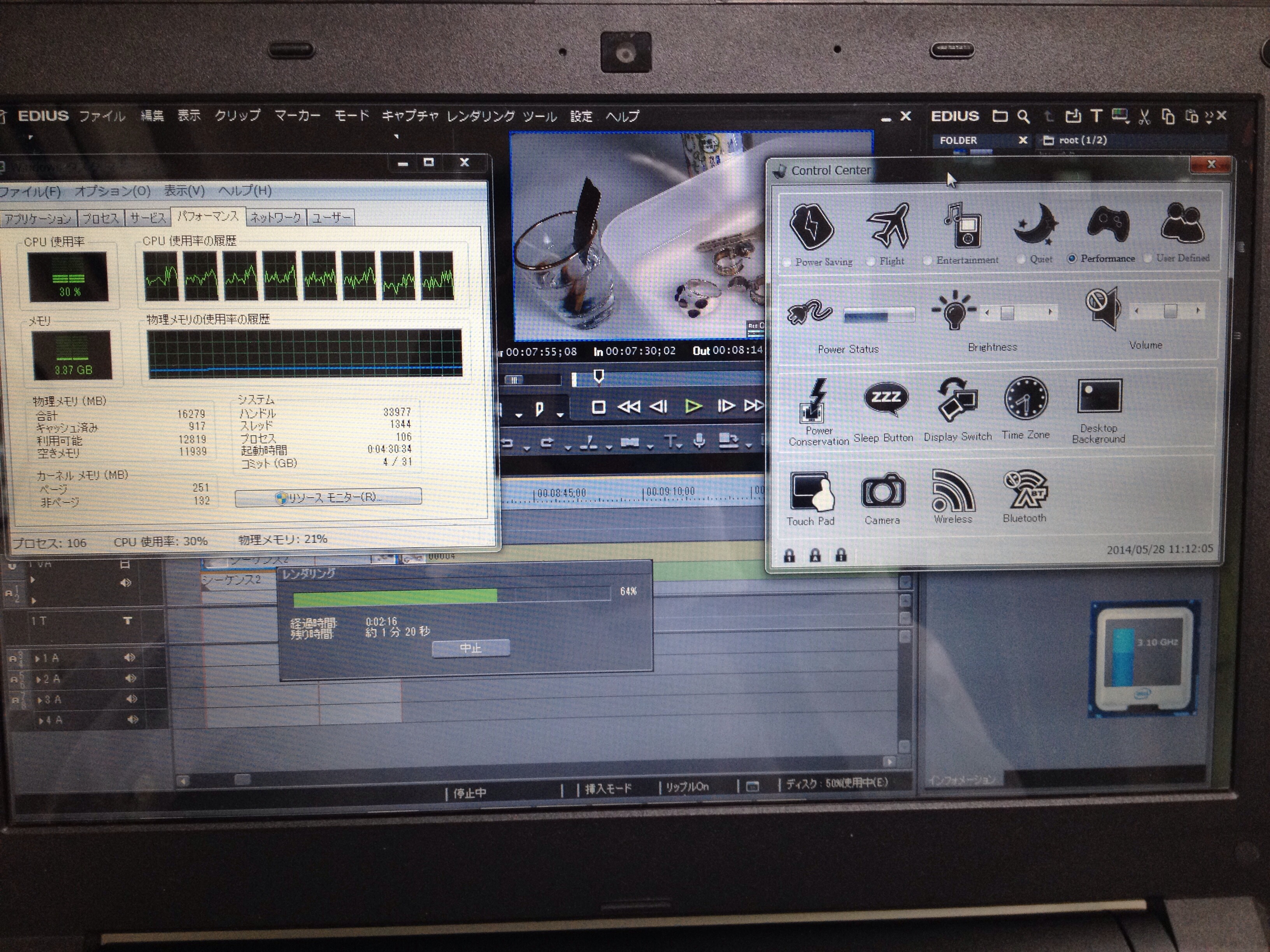Click the Entertainment music player icon
Viewport: 1270px width, 952px height.
click(x=963, y=225)
